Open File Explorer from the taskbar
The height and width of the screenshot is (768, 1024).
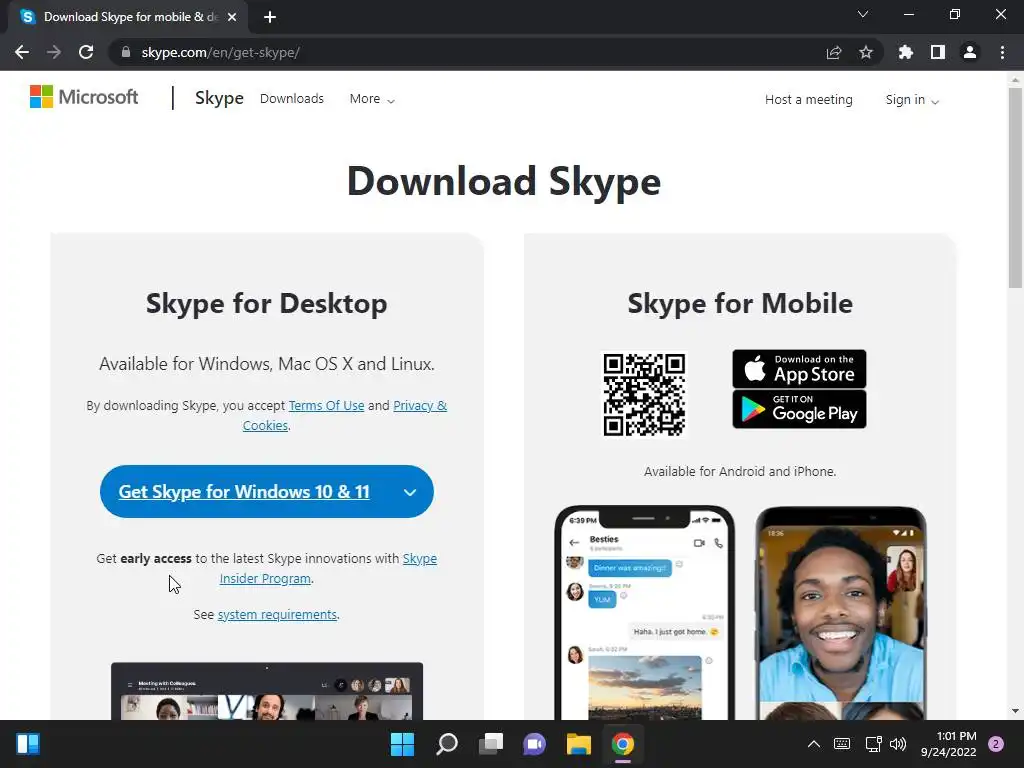click(x=579, y=744)
